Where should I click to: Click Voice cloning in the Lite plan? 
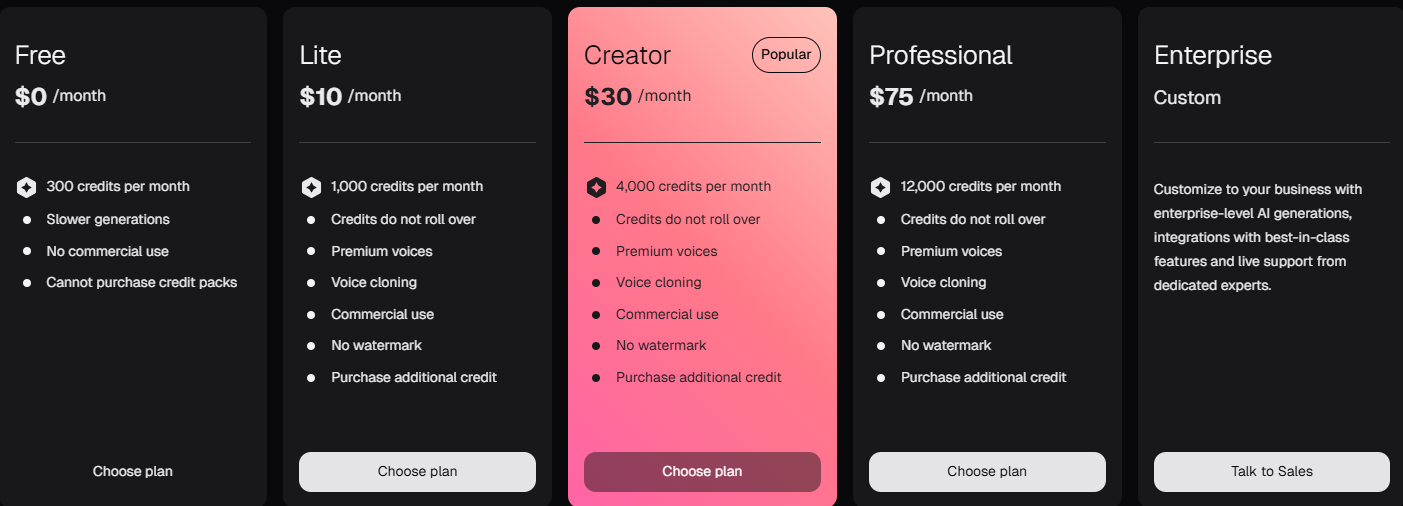[x=374, y=282]
